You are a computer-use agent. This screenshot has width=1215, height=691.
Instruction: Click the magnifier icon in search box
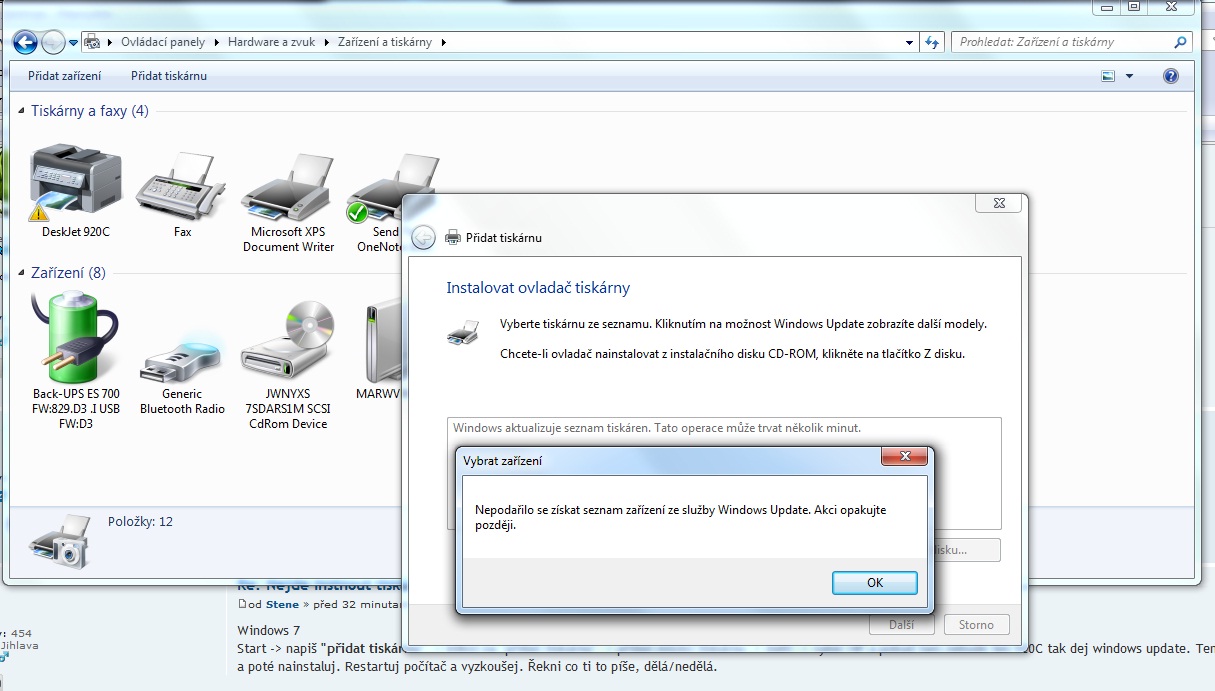[1181, 42]
